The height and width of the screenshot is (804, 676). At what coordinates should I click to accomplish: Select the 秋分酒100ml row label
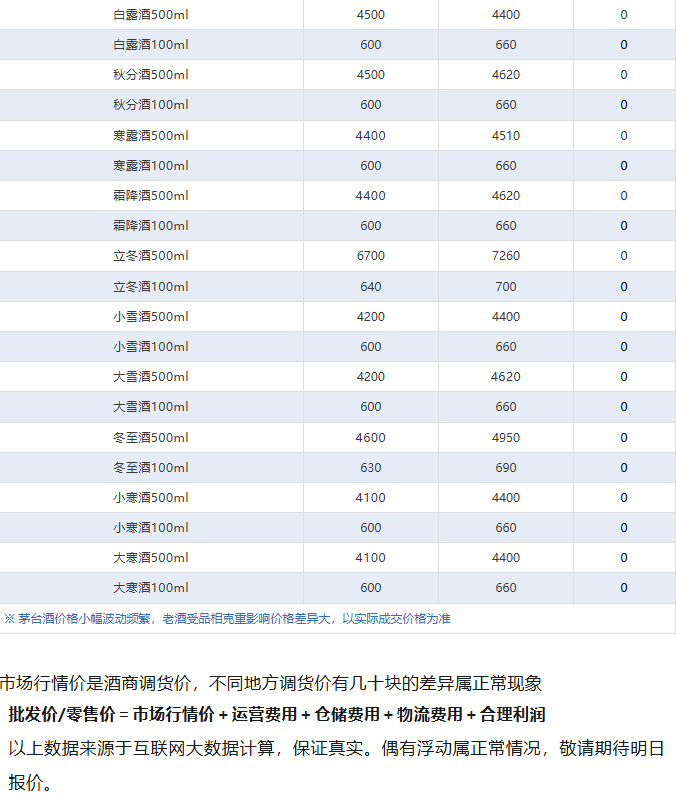(151, 105)
